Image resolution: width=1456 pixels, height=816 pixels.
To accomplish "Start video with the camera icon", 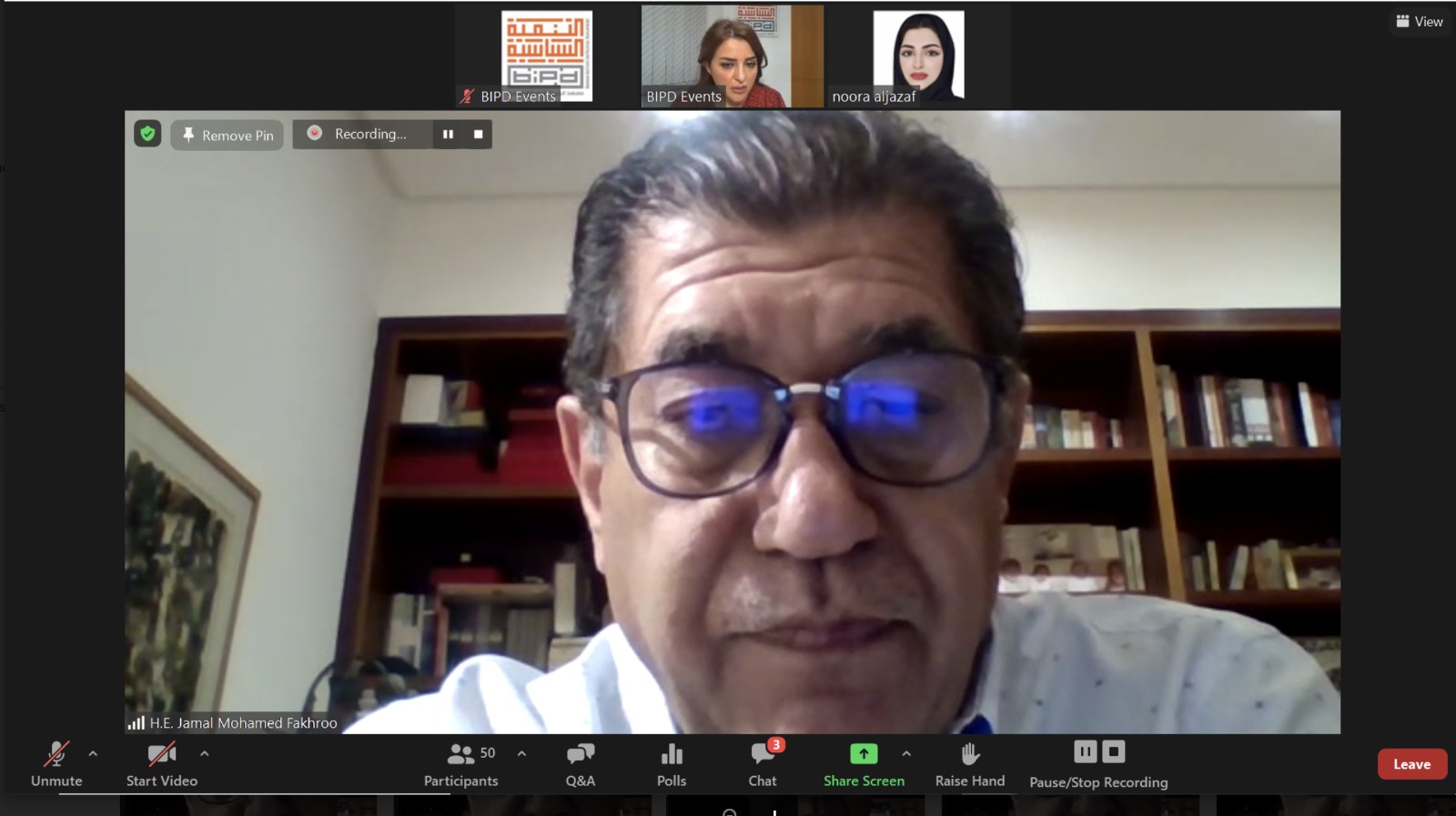I will click(x=161, y=763).
